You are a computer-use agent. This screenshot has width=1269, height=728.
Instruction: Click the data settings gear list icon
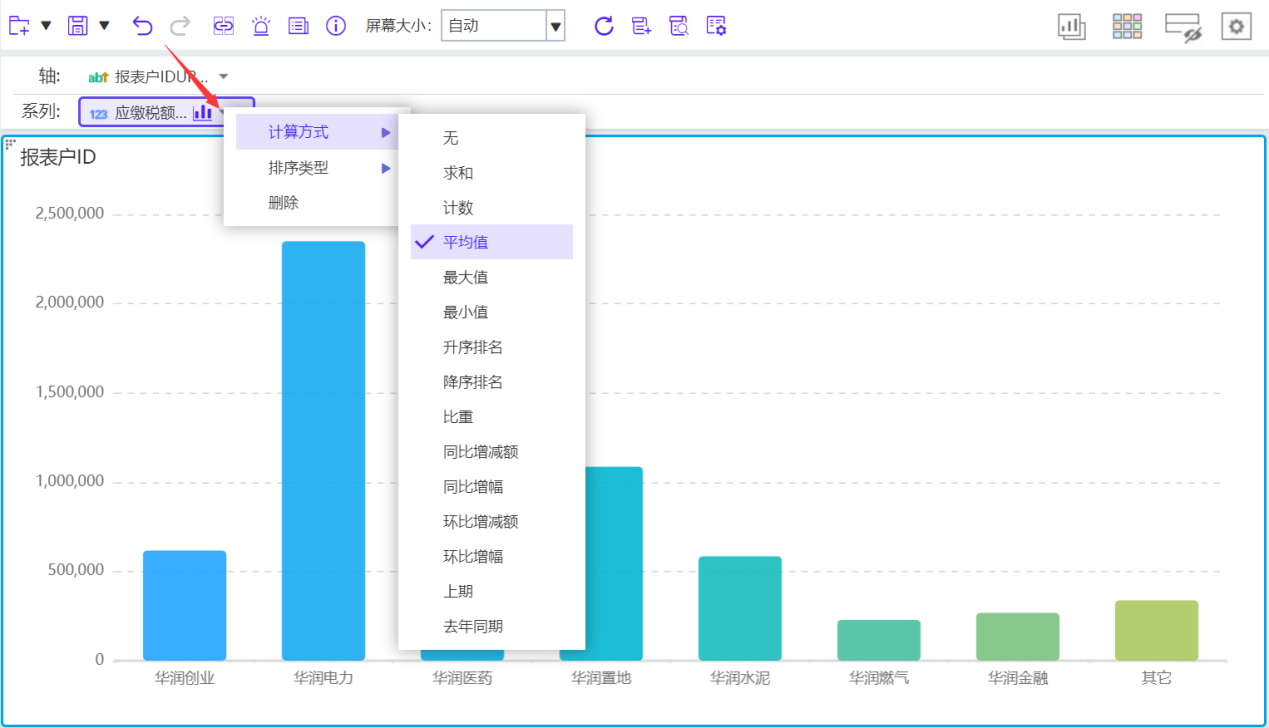coord(716,26)
